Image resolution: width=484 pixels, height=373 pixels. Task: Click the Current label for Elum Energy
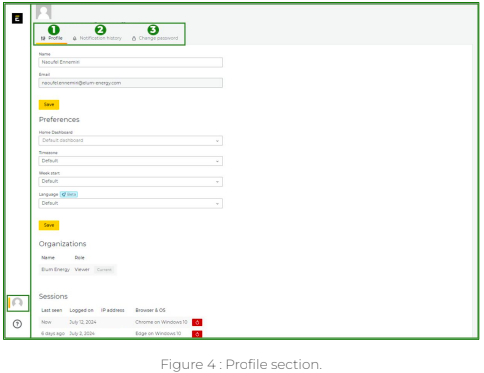pos(104,269)
